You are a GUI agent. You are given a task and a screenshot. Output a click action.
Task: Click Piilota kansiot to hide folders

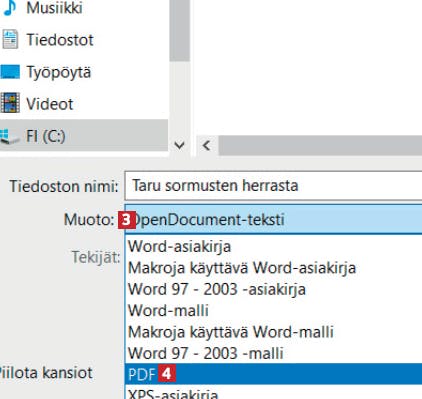pos(45,373)
